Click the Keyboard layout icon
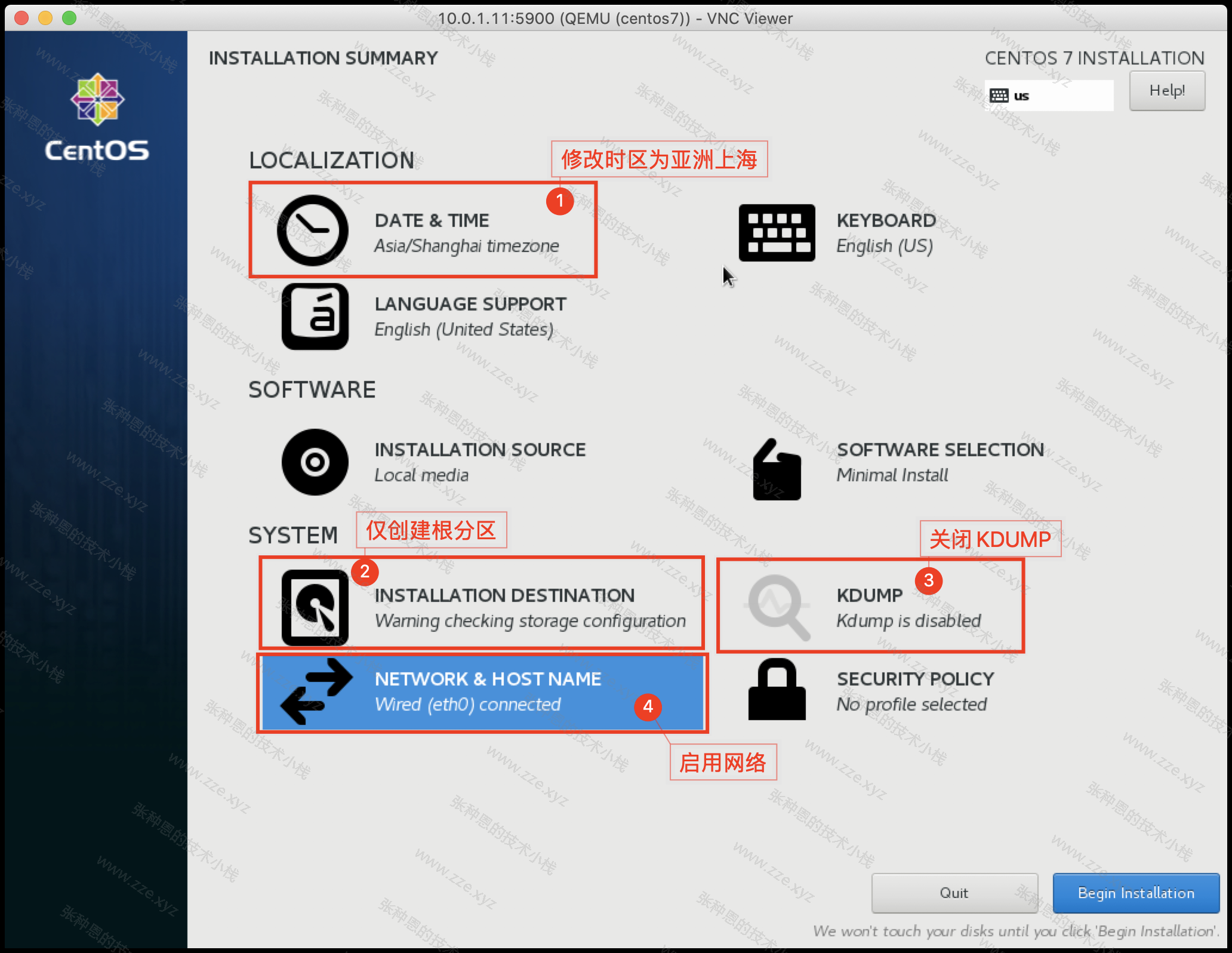Viewport: 1232px width, 953px height. pyautogui.click(x=777, y=233)
